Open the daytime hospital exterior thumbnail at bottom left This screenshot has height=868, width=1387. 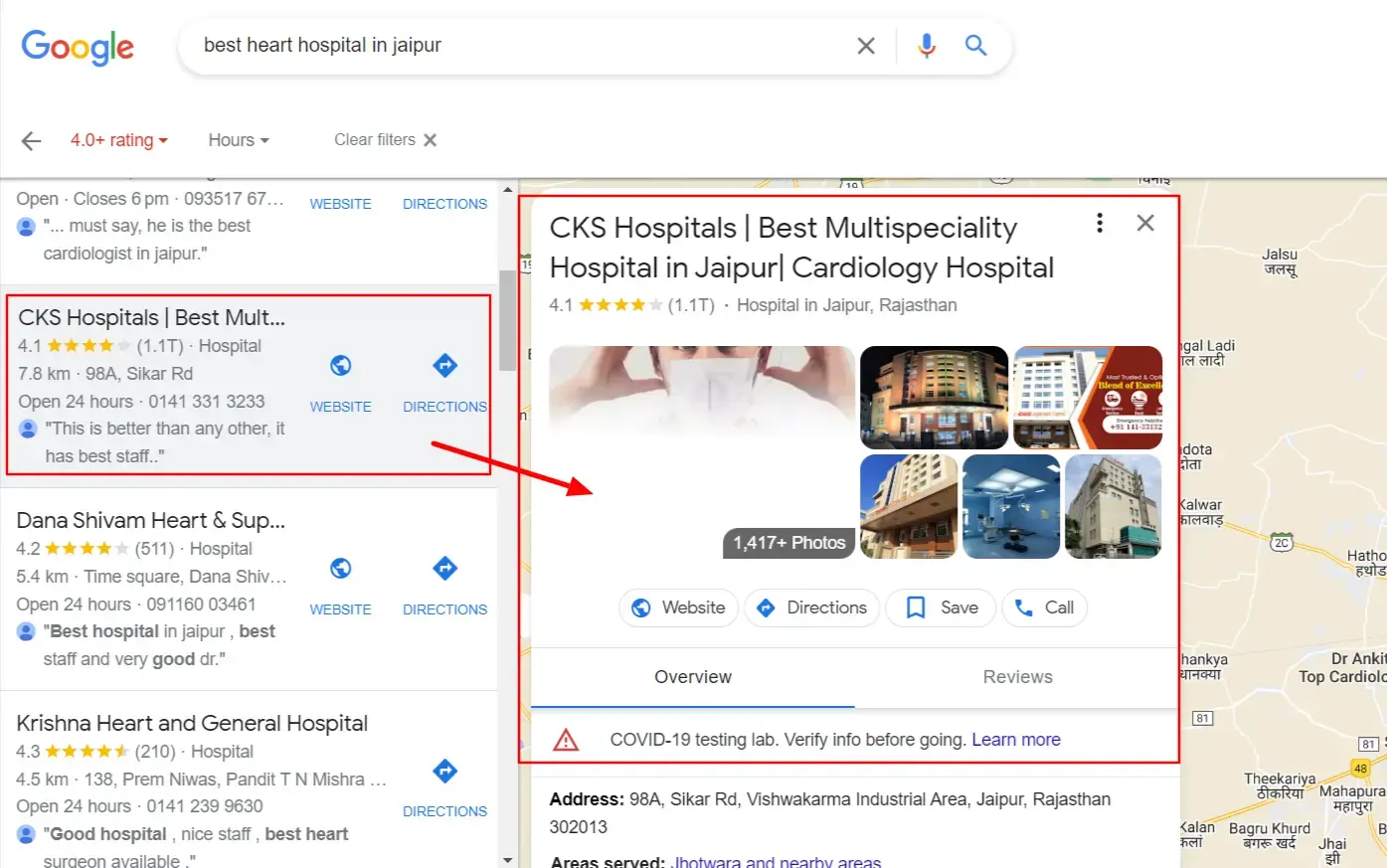click(x=909, y=507)
